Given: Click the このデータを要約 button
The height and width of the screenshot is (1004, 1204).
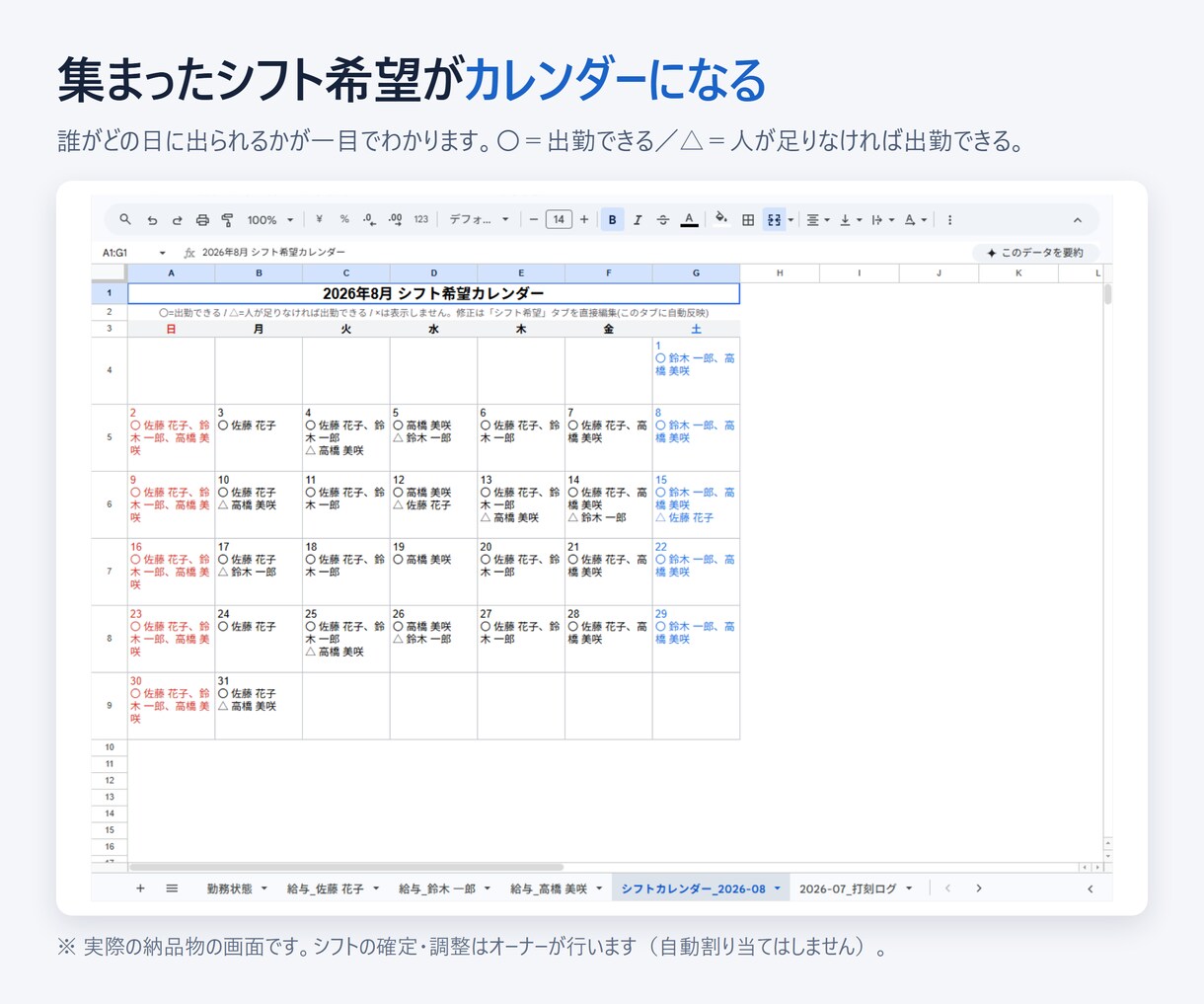Looking at the screenshot, I should (1034, 253).
